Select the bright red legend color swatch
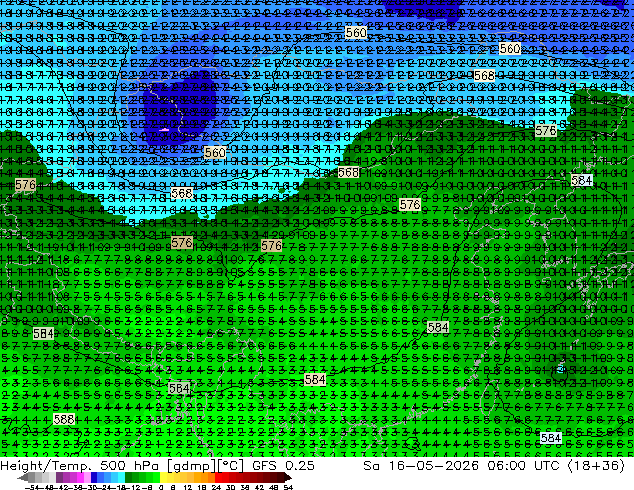 tap(218, 477)
